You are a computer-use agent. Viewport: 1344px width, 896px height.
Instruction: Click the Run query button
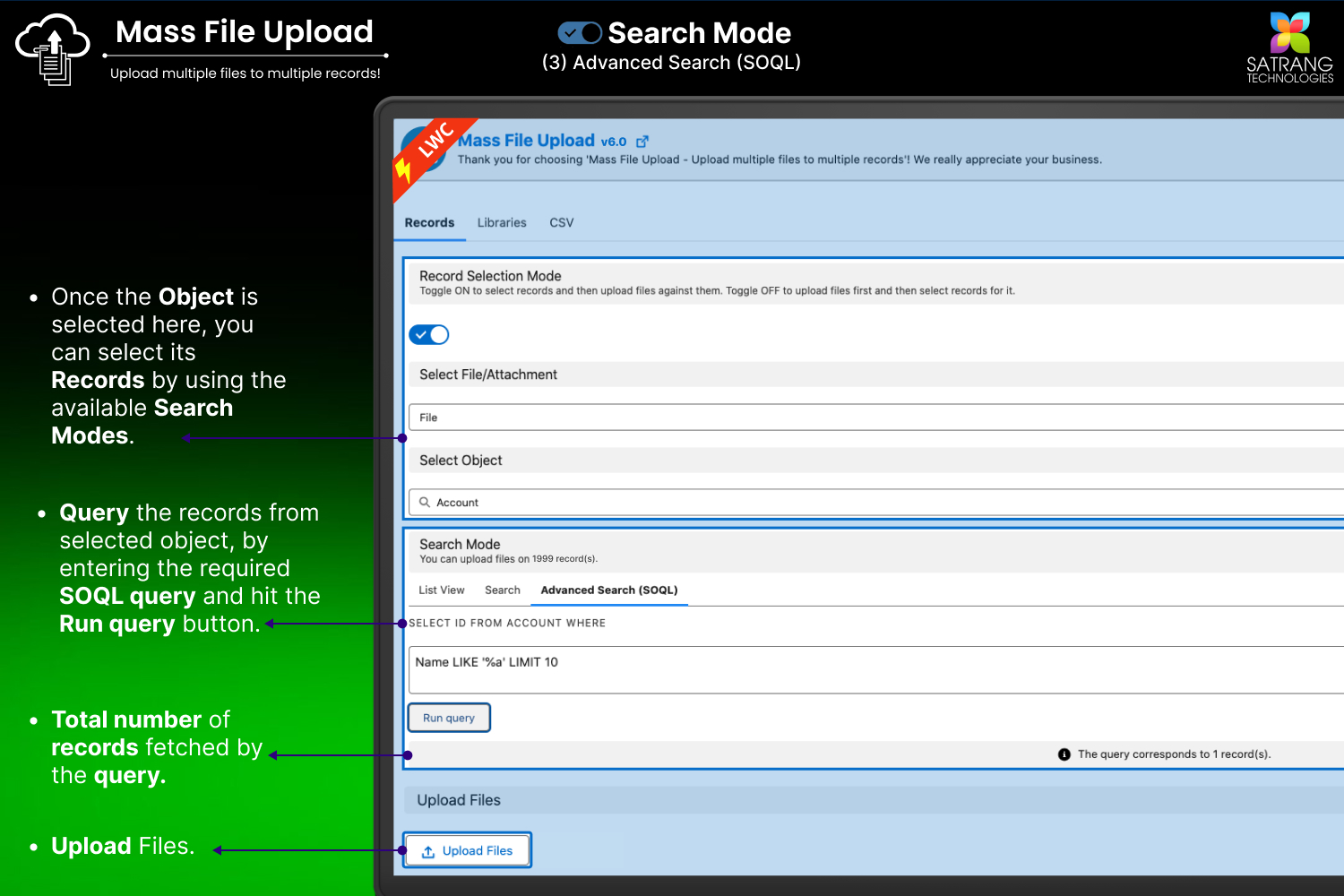click(450, 718)
